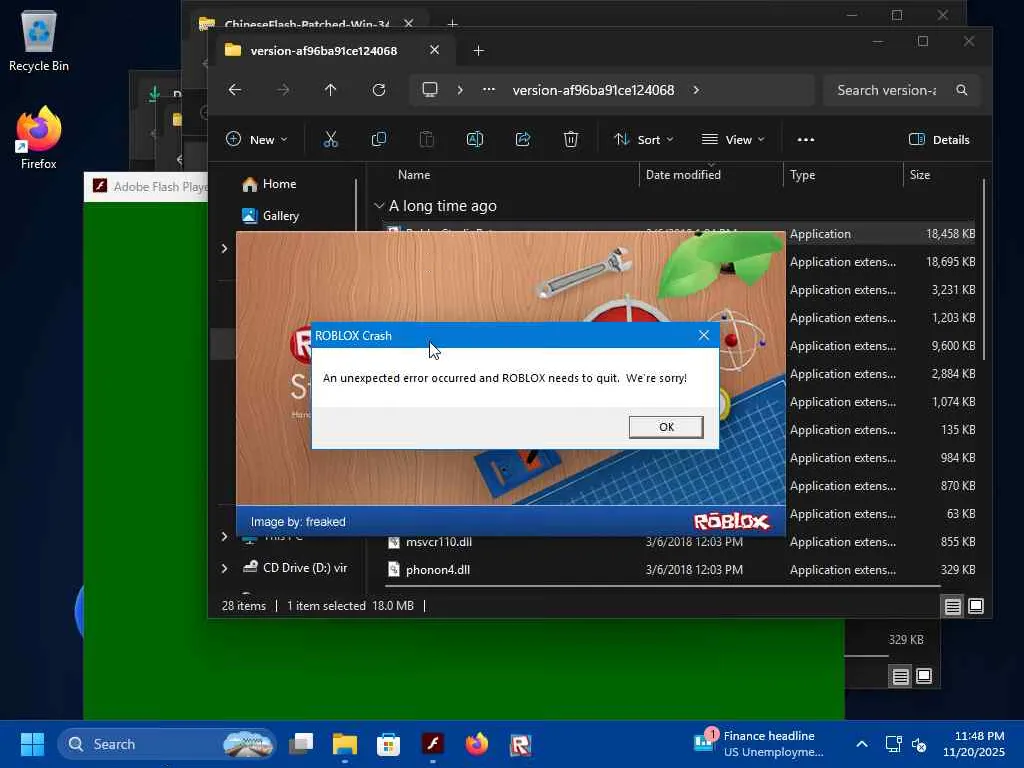
Task: Open Firefox from the taskbar
Action: pyautogui.click(x=476, y=744)
